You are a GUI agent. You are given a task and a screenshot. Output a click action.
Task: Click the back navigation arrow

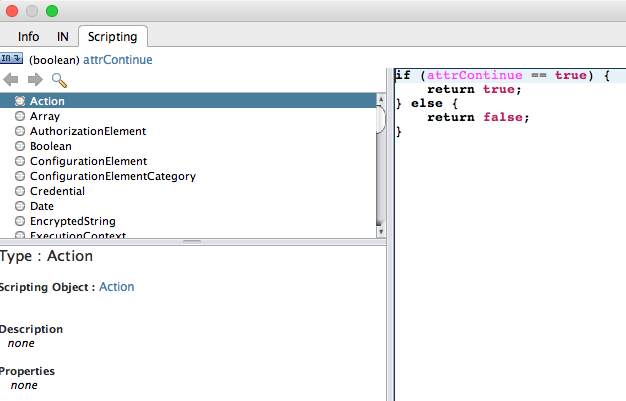11,80
